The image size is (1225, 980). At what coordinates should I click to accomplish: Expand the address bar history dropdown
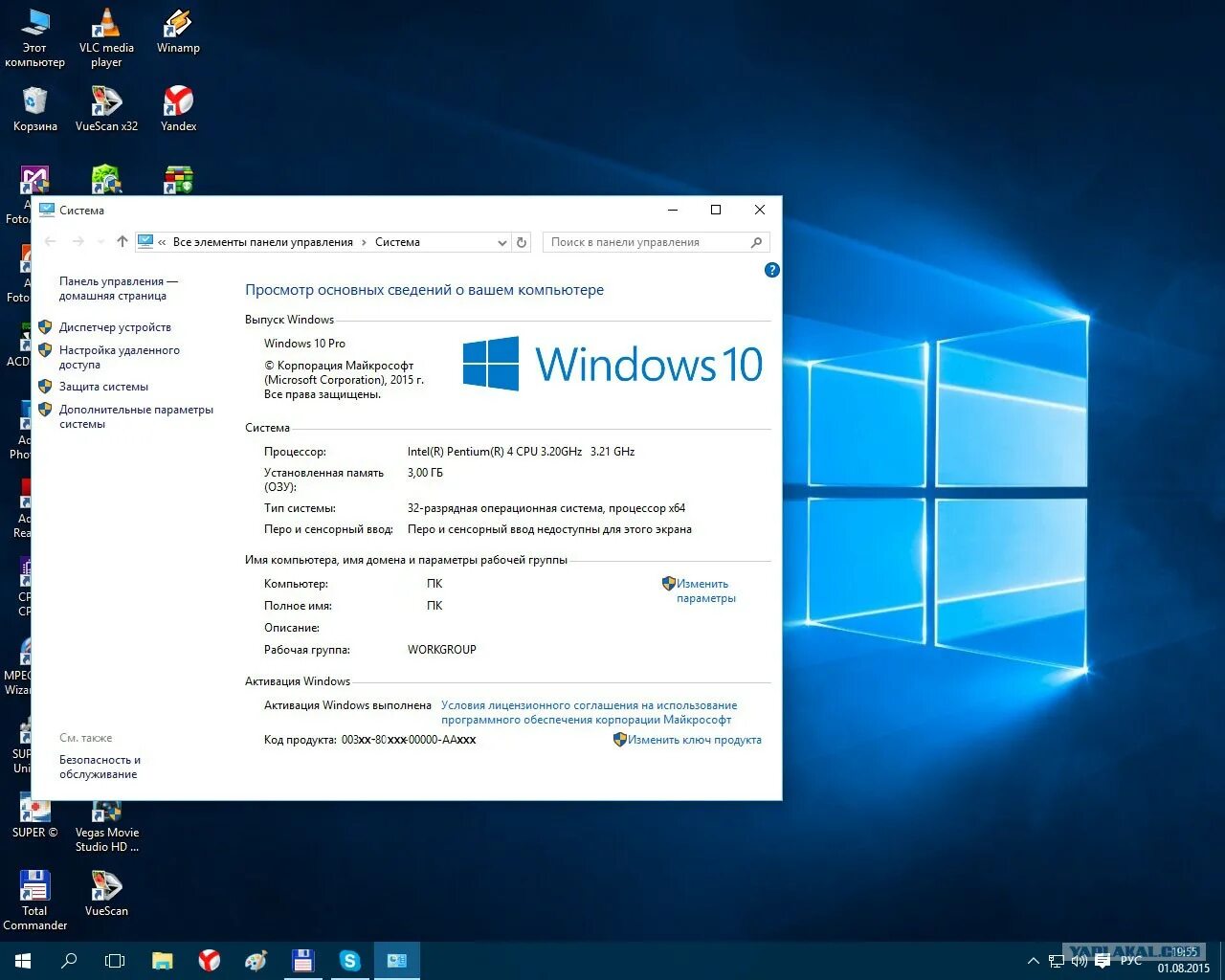[x=501, y=243]
